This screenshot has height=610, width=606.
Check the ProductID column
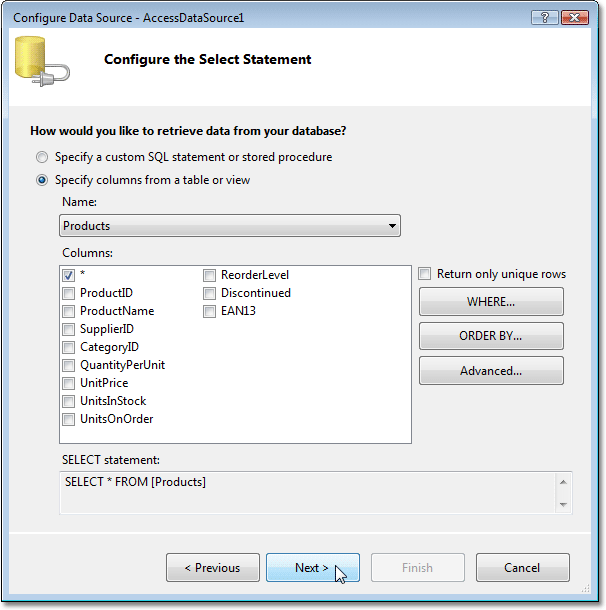tap(68, 293)
